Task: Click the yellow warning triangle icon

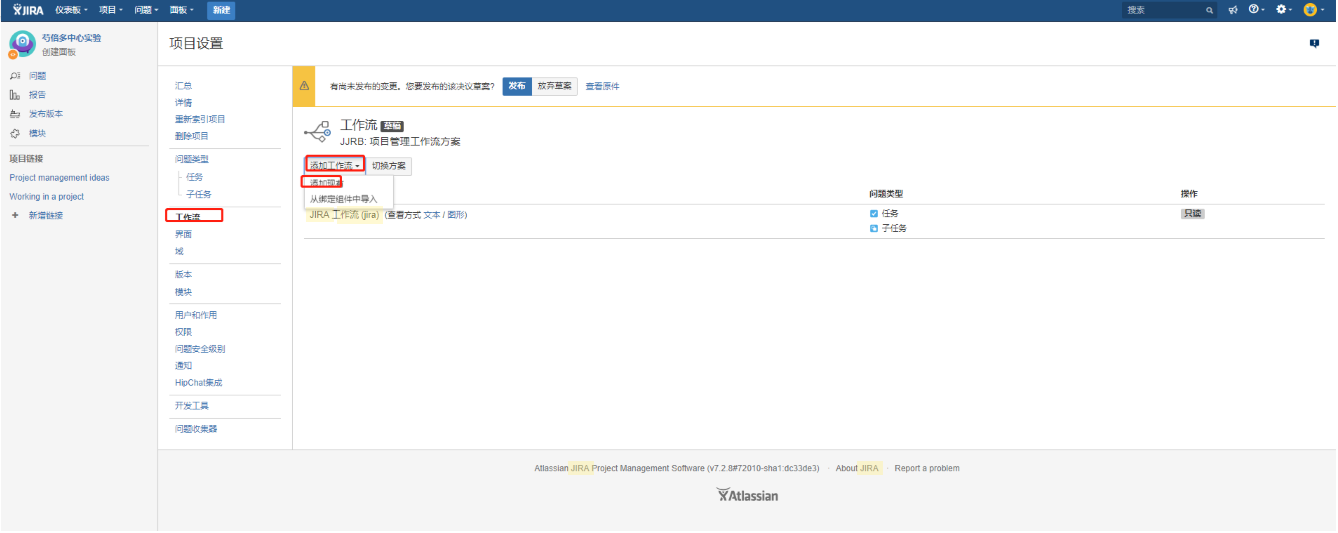Action: [304, 86]
